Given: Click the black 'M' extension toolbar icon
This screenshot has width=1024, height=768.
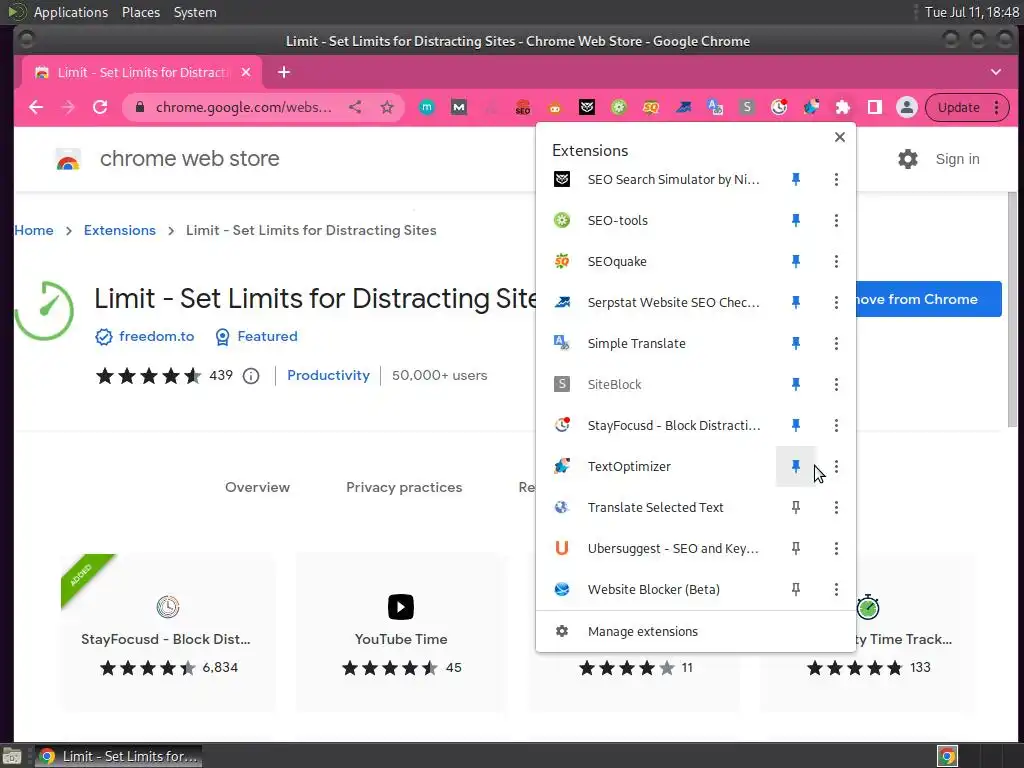Looking at the screenshot, I should click(458, 107).
